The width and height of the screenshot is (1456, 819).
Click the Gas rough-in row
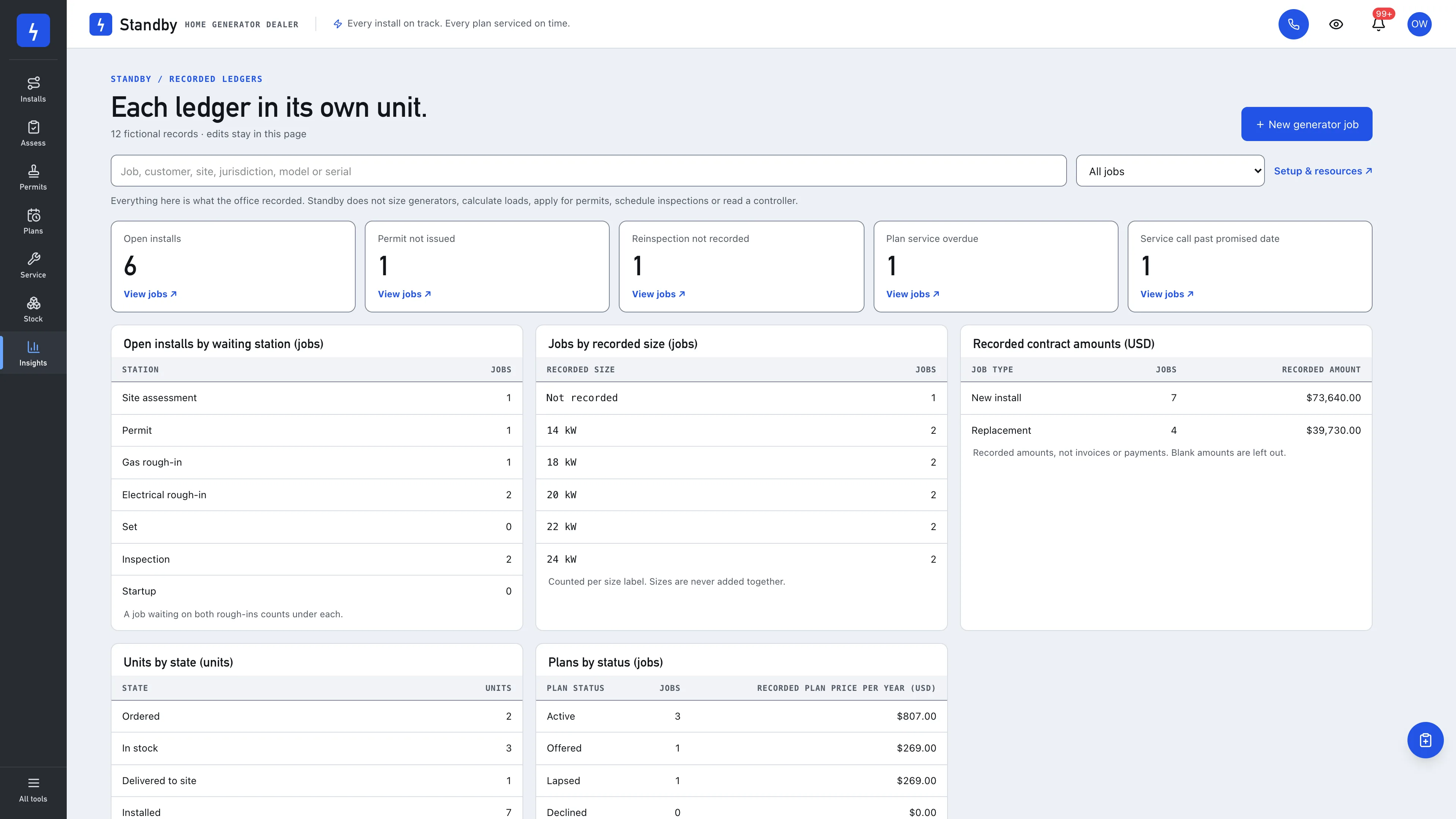pyautogui.click(x=317, y=462)
